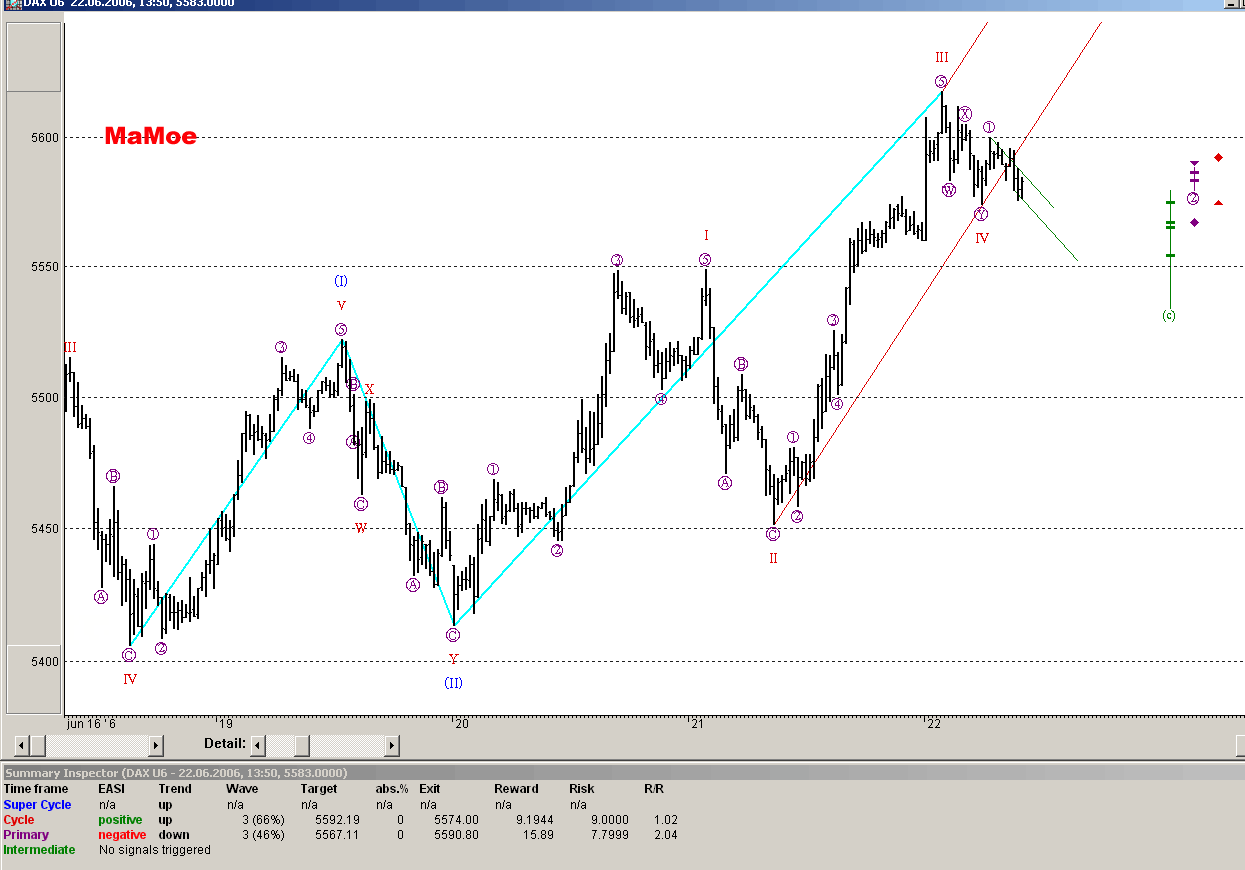Click the green (c) projection label
Image resolution: width=1245 pixels, height=870 pixels.
coord(1169,315)
